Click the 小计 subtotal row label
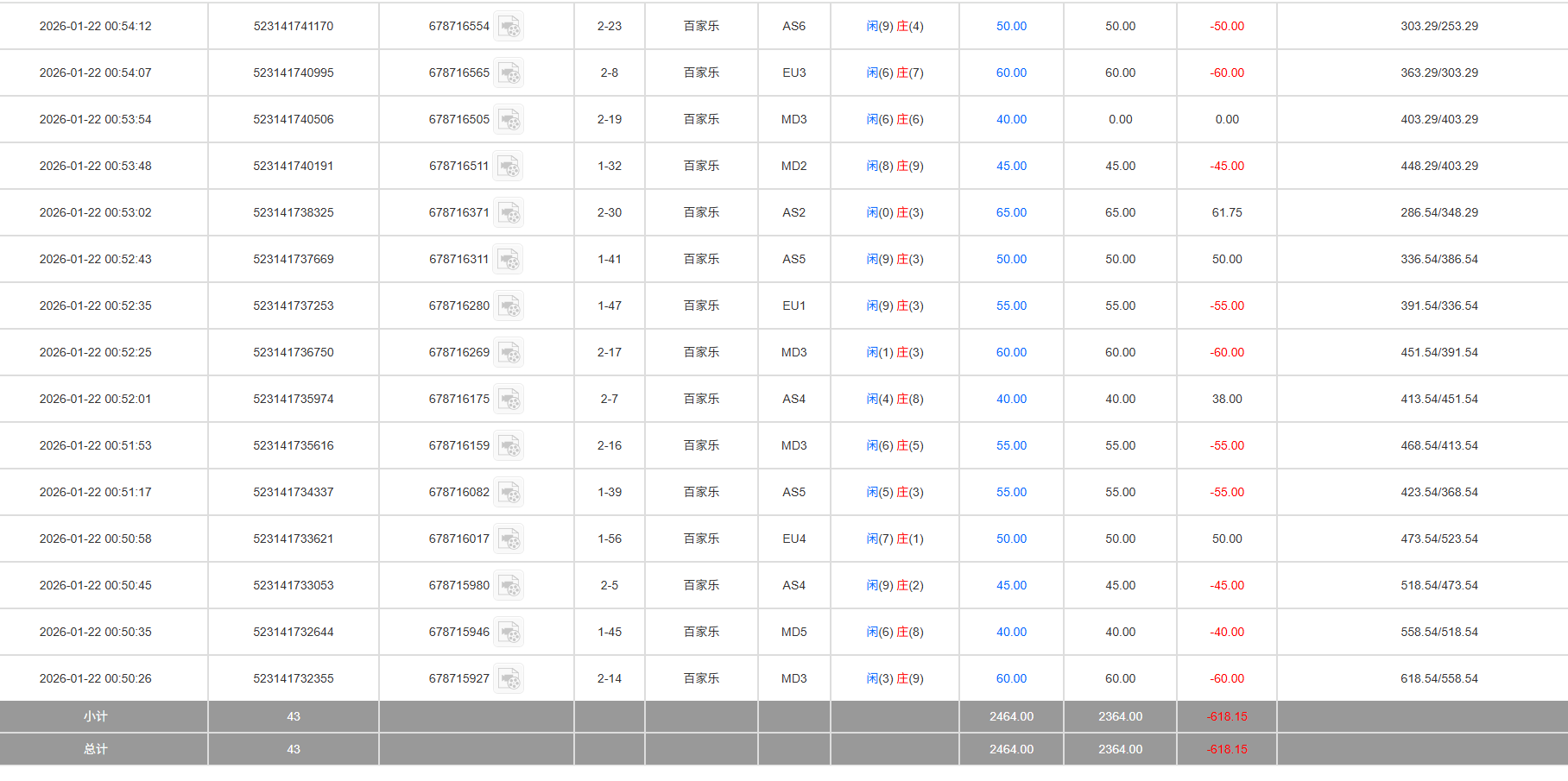1568x781 pixels. coord(96,717)
